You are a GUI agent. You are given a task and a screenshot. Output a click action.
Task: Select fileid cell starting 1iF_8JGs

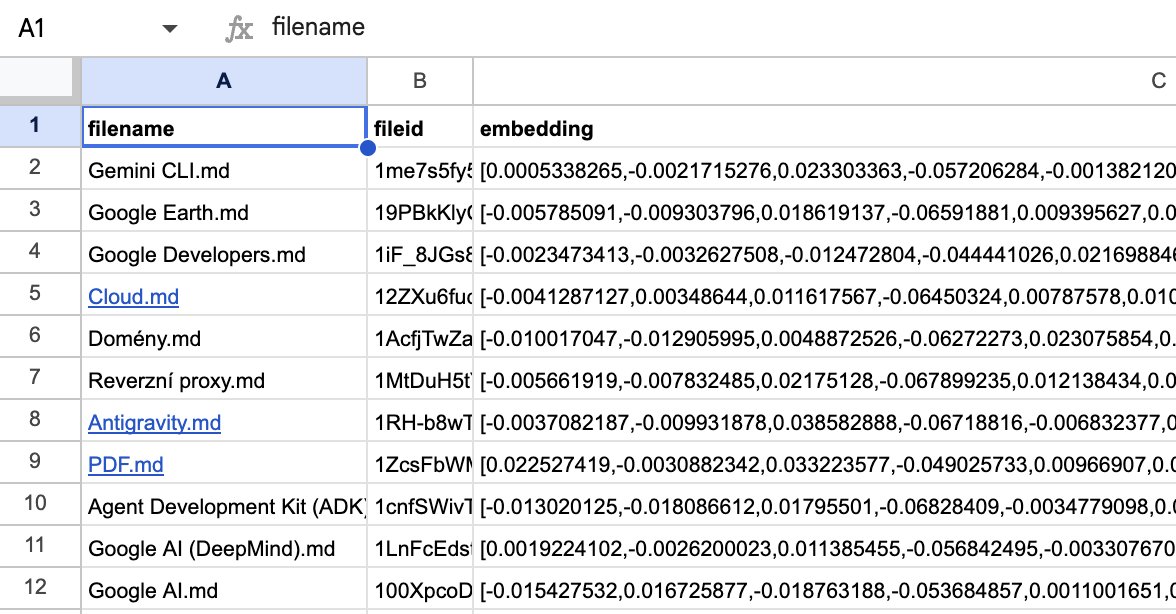click(x=420, y=253)
